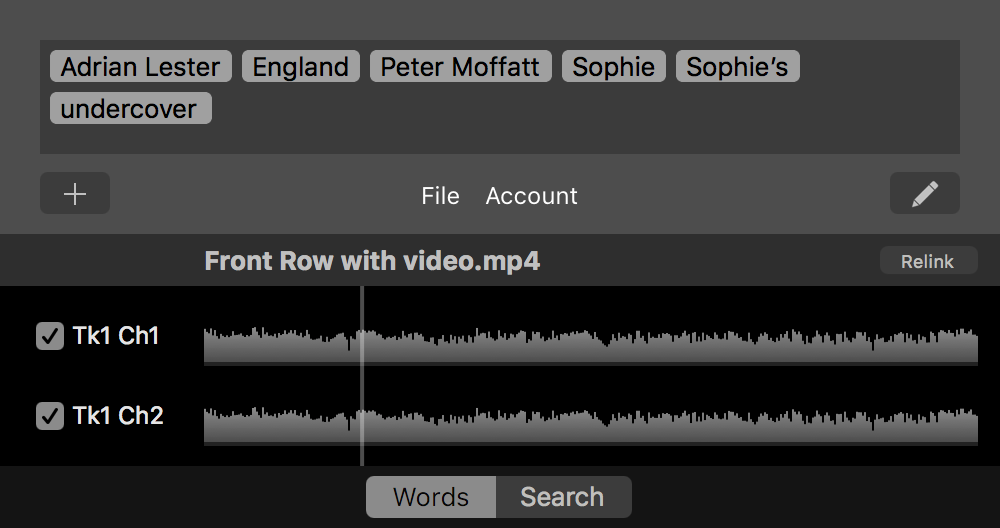
Task: Click the plus icon to add keyword
Action: point(75,194)
